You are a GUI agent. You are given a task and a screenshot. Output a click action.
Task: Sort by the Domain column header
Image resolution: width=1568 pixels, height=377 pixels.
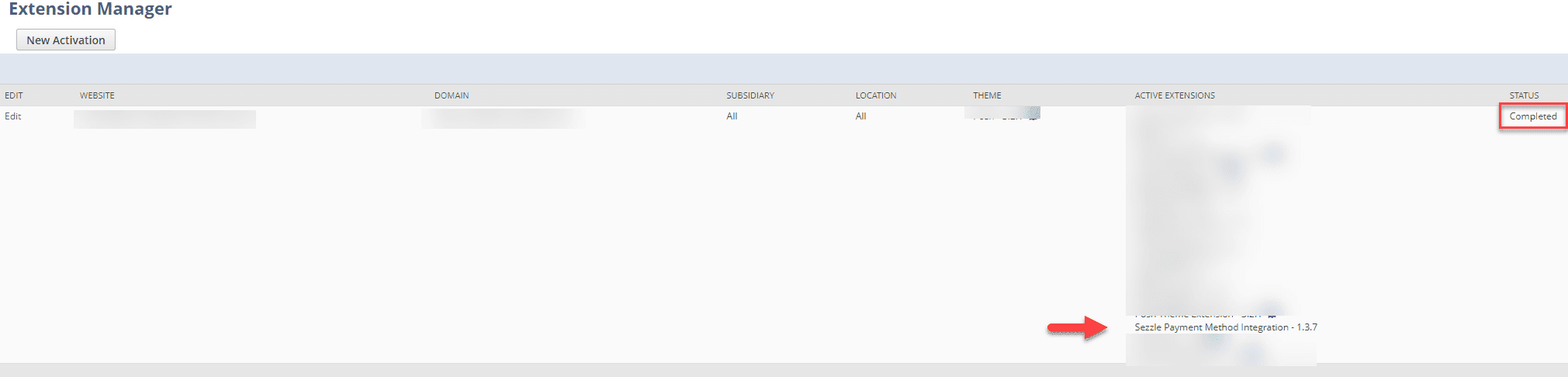point(452,95)
